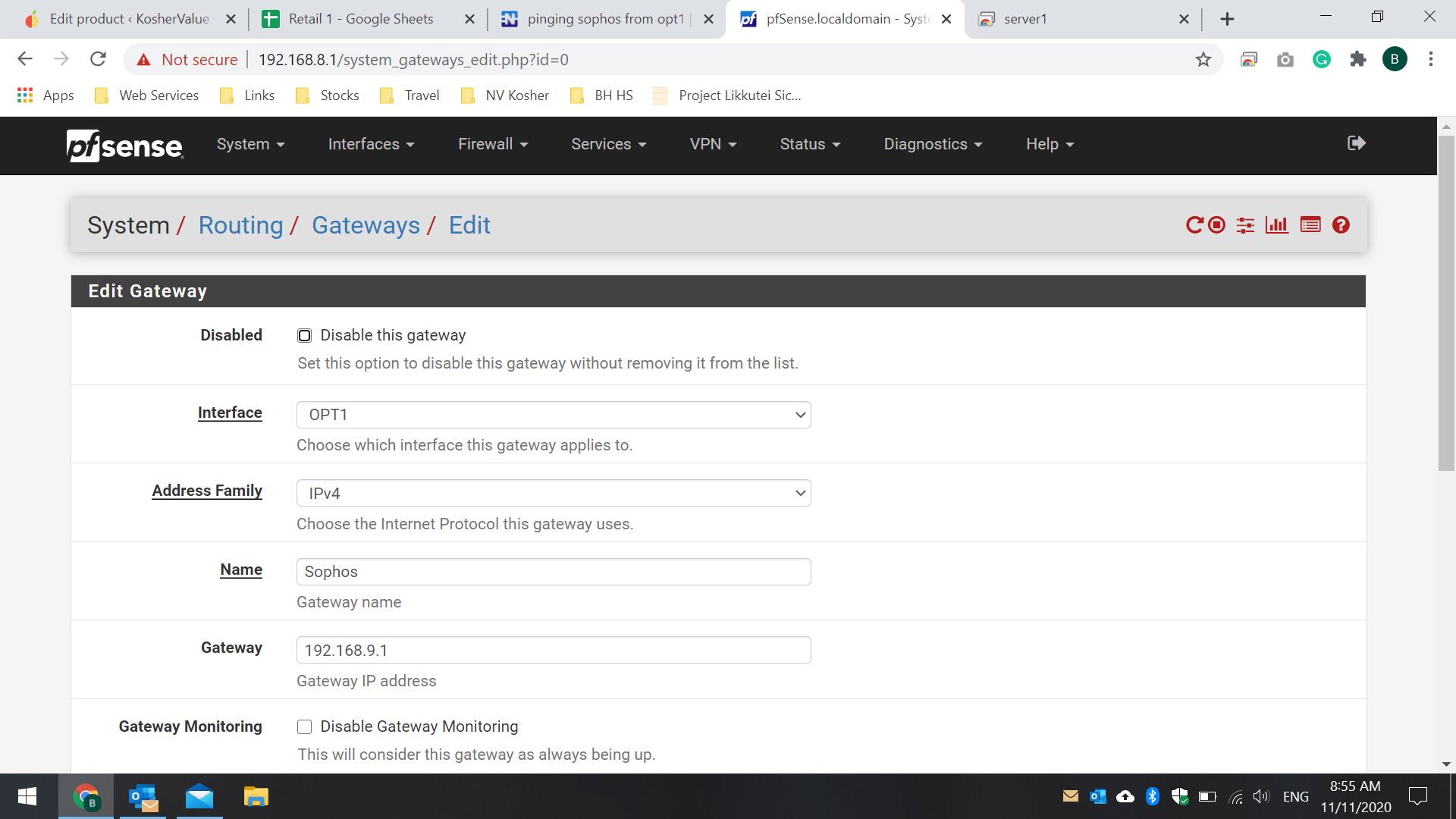Click the ENG language indicator
Viewport: 1456px width, 819px height.
coord(1296,796)
